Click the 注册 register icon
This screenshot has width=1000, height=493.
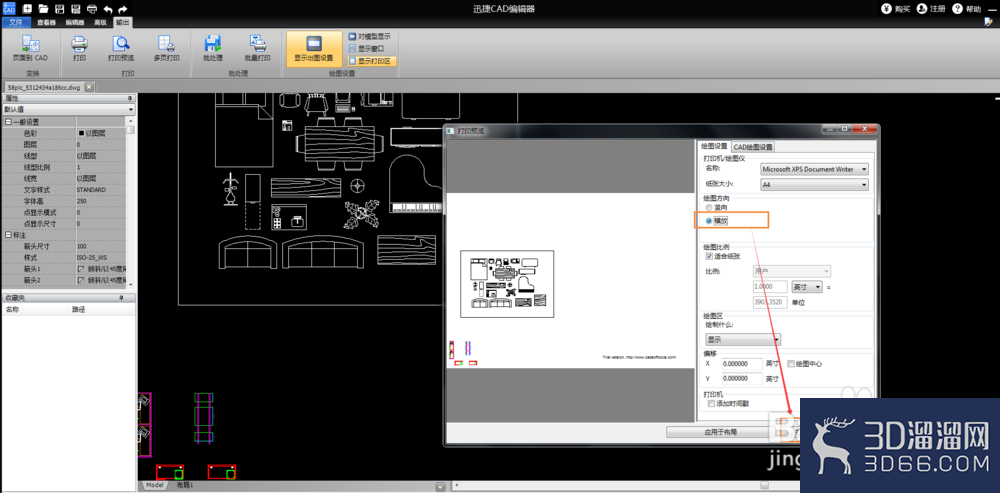(922, 9)
